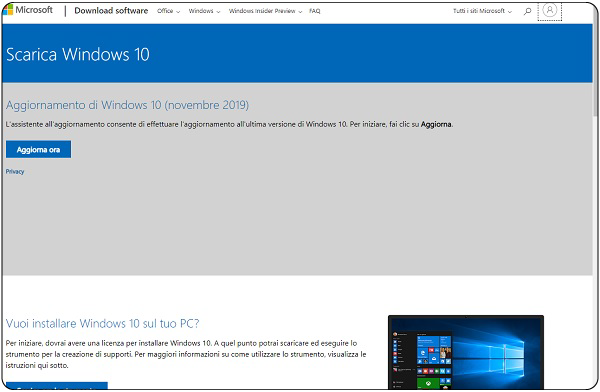Expand Tutti i siti Microsoft dropdown
600x392 pixels.
point(482,11)
